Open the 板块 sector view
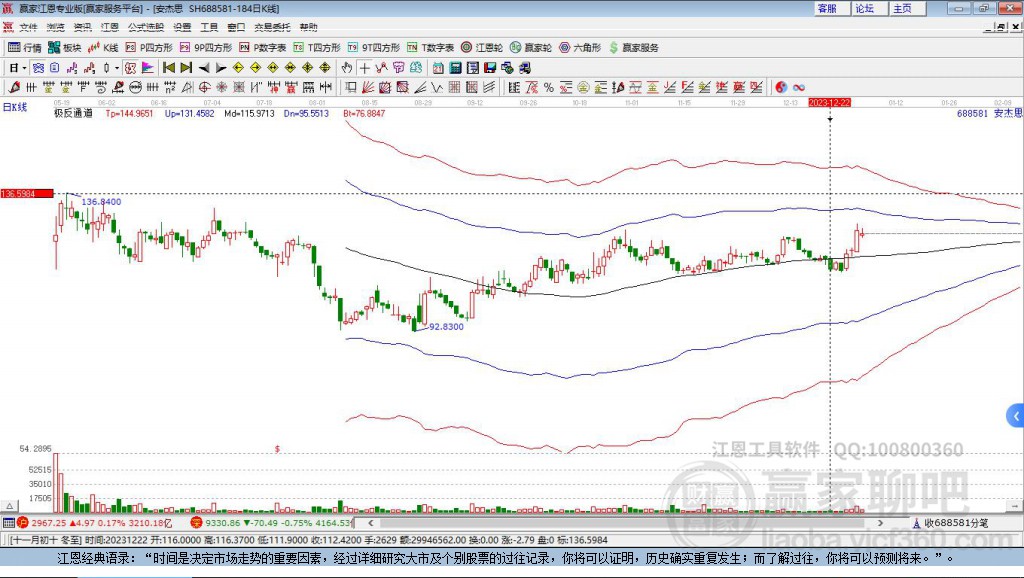Image resolution: width=1024 pixels, height=578 pixels. click(x=64, y=48)
